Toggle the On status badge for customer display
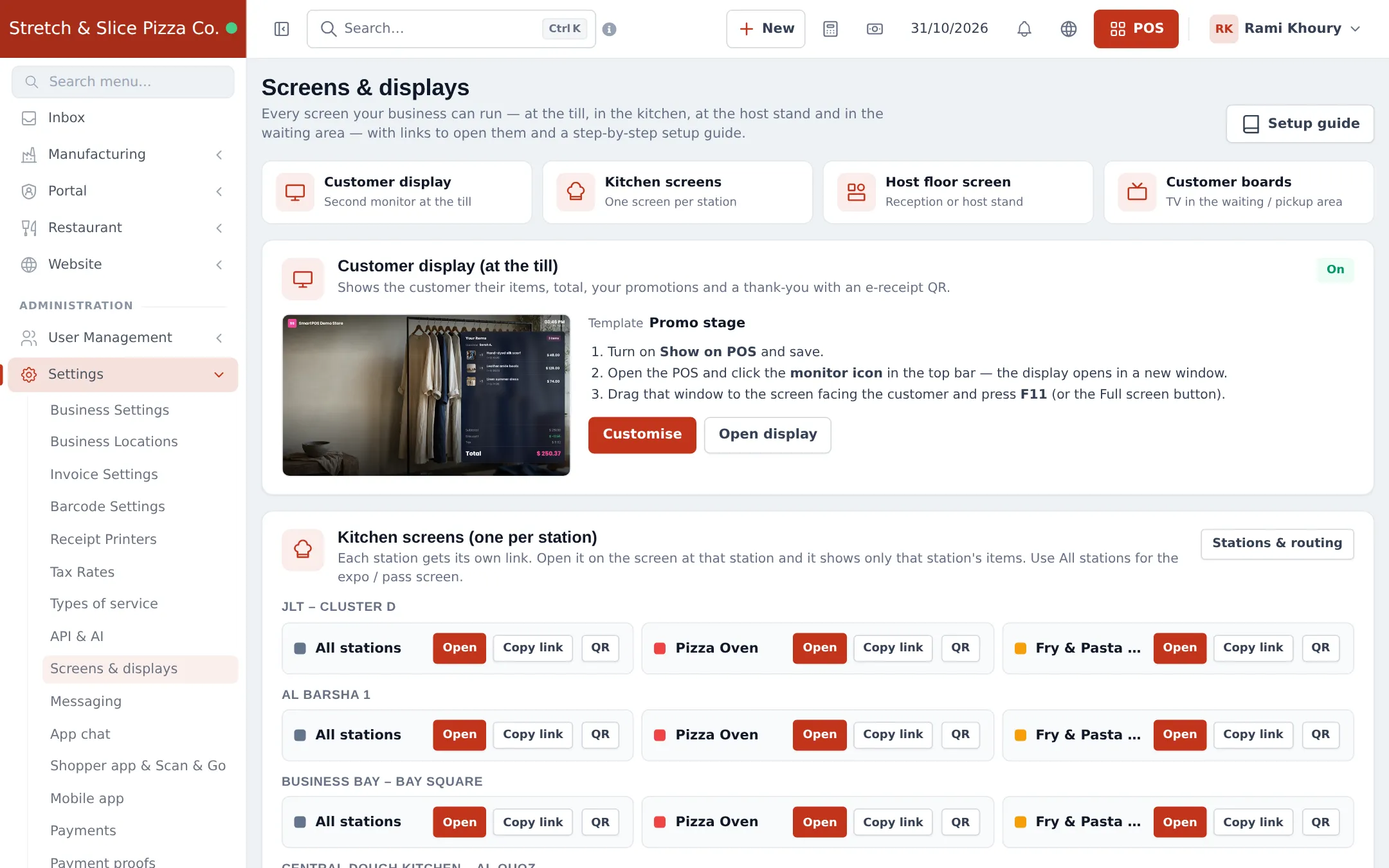Viewport: 1389px width, 868px height. 1335,269
